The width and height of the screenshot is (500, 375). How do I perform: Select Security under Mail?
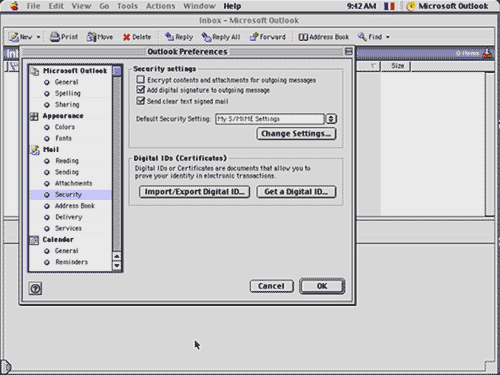click(x=70, y=195)
